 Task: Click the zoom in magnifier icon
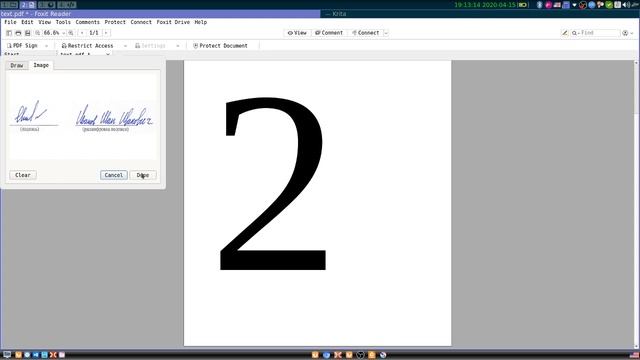71,33
